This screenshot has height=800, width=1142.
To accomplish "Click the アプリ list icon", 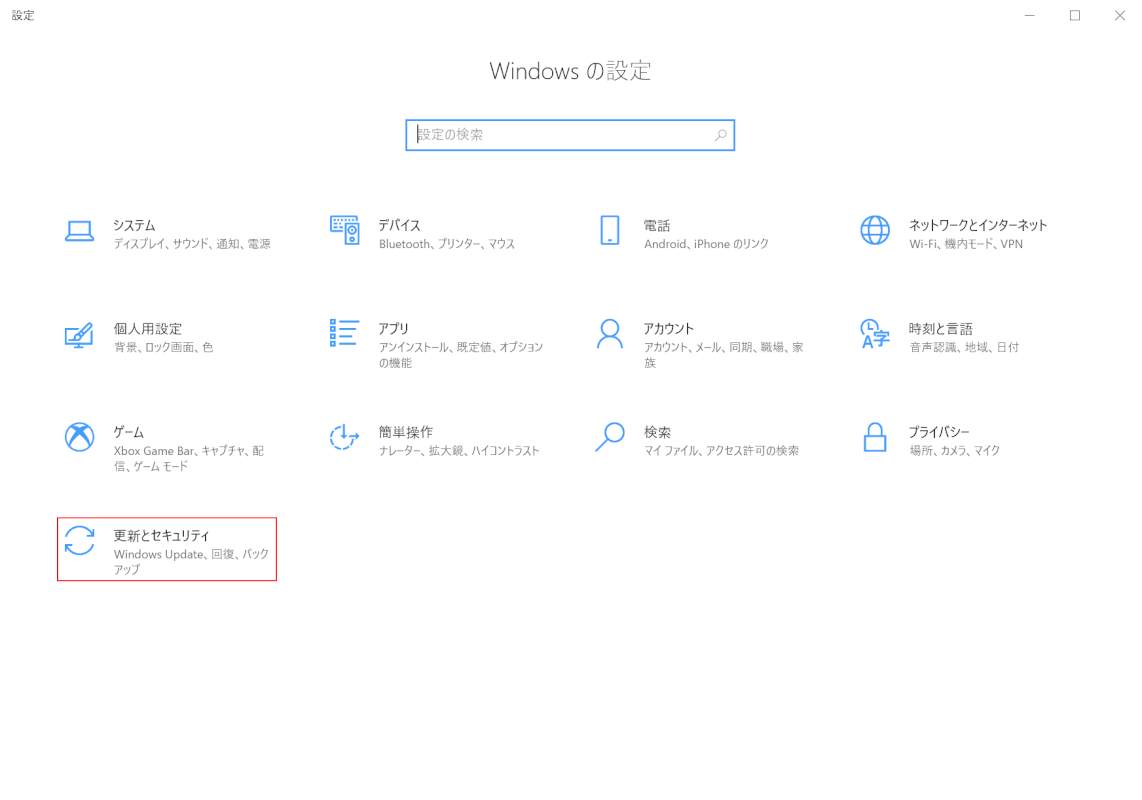I will pos(344,333).
